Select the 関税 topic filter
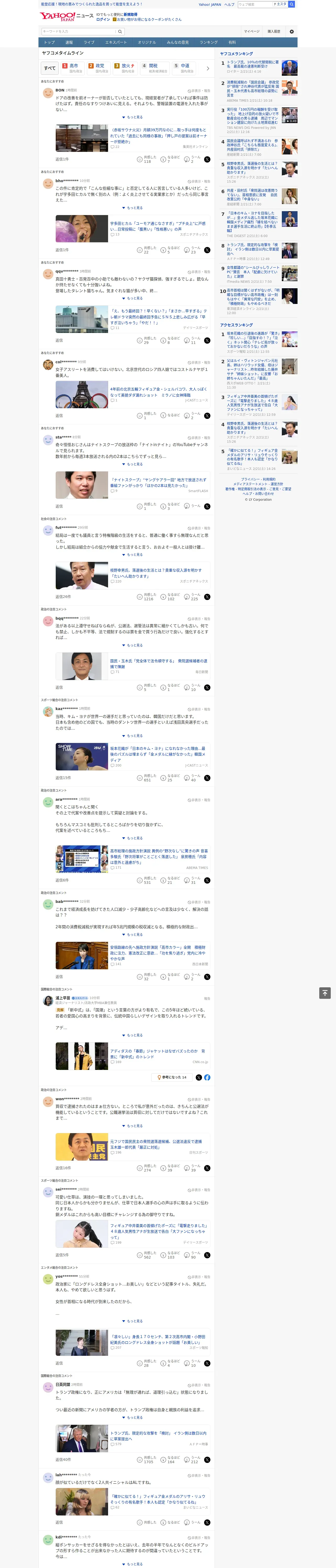Screen dimensions: 336x1568 click(155, 68)
